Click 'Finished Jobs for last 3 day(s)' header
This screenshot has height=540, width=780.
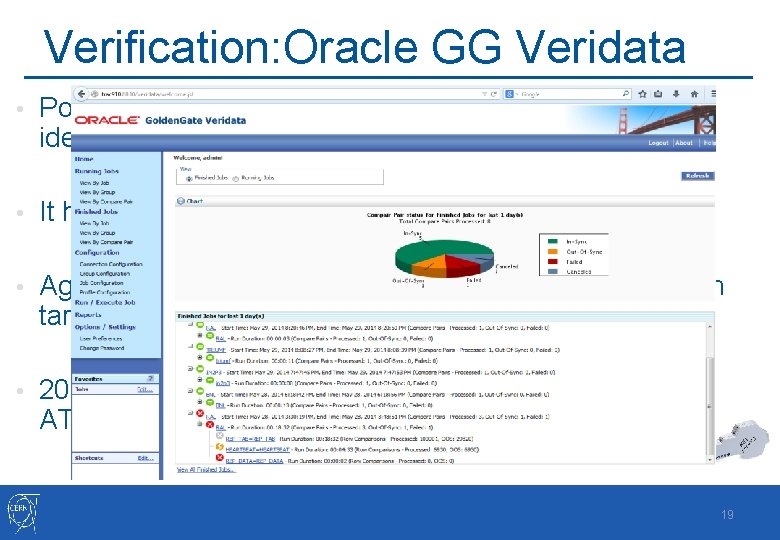tap(221, 316)
